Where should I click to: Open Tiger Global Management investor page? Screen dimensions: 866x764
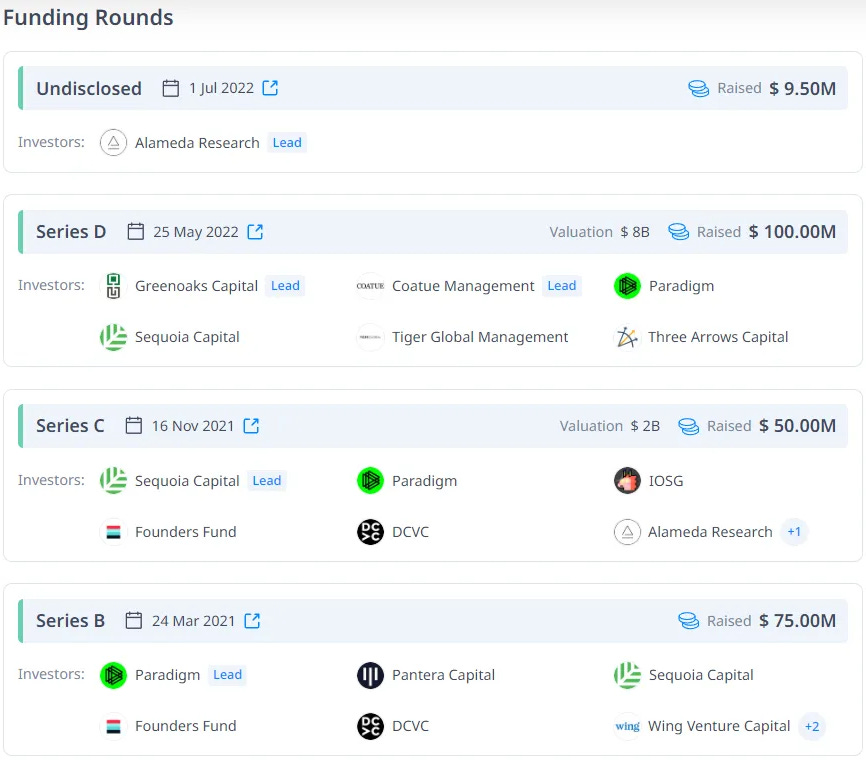point(480,337)
